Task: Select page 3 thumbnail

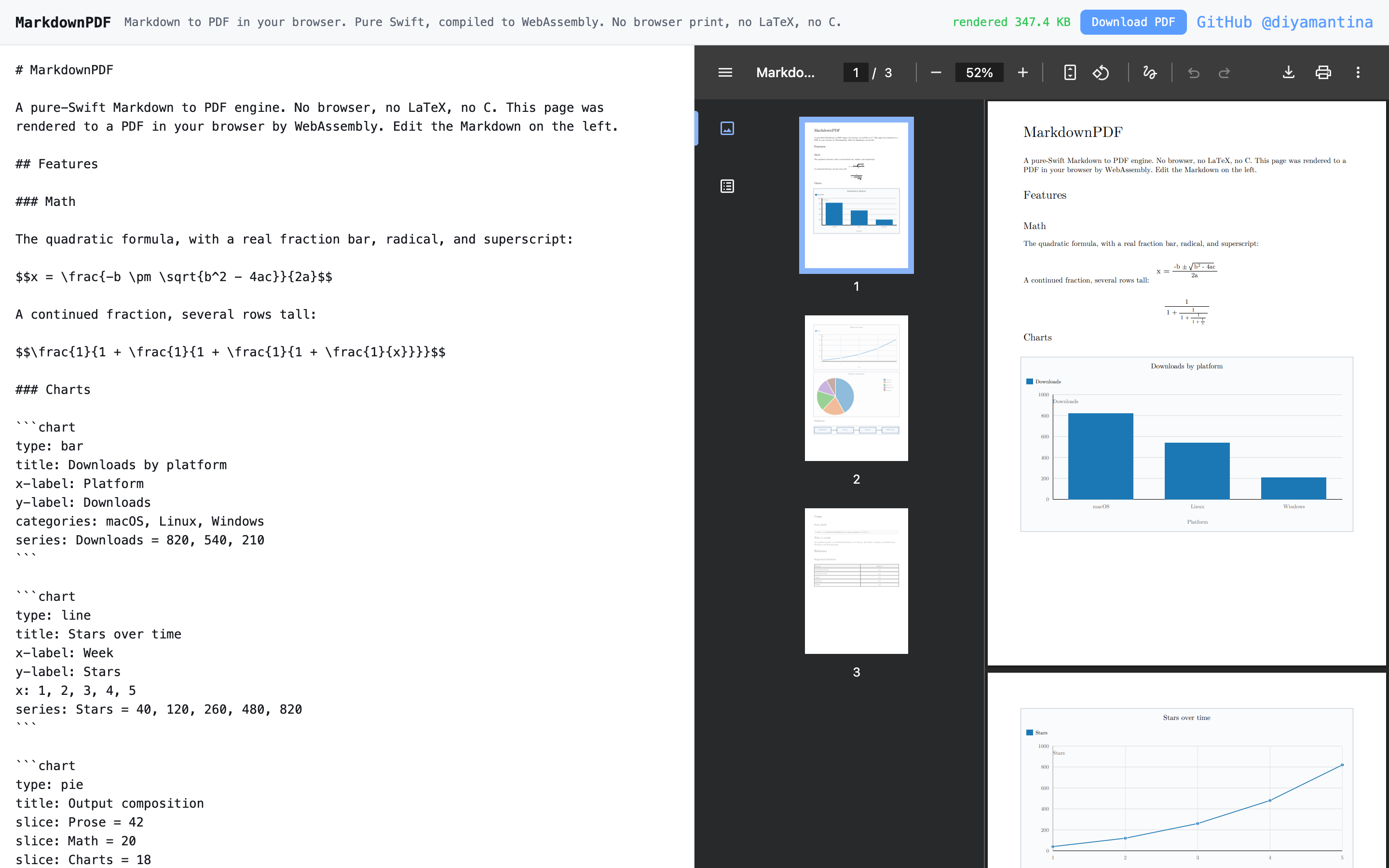Action: point(856,581)
